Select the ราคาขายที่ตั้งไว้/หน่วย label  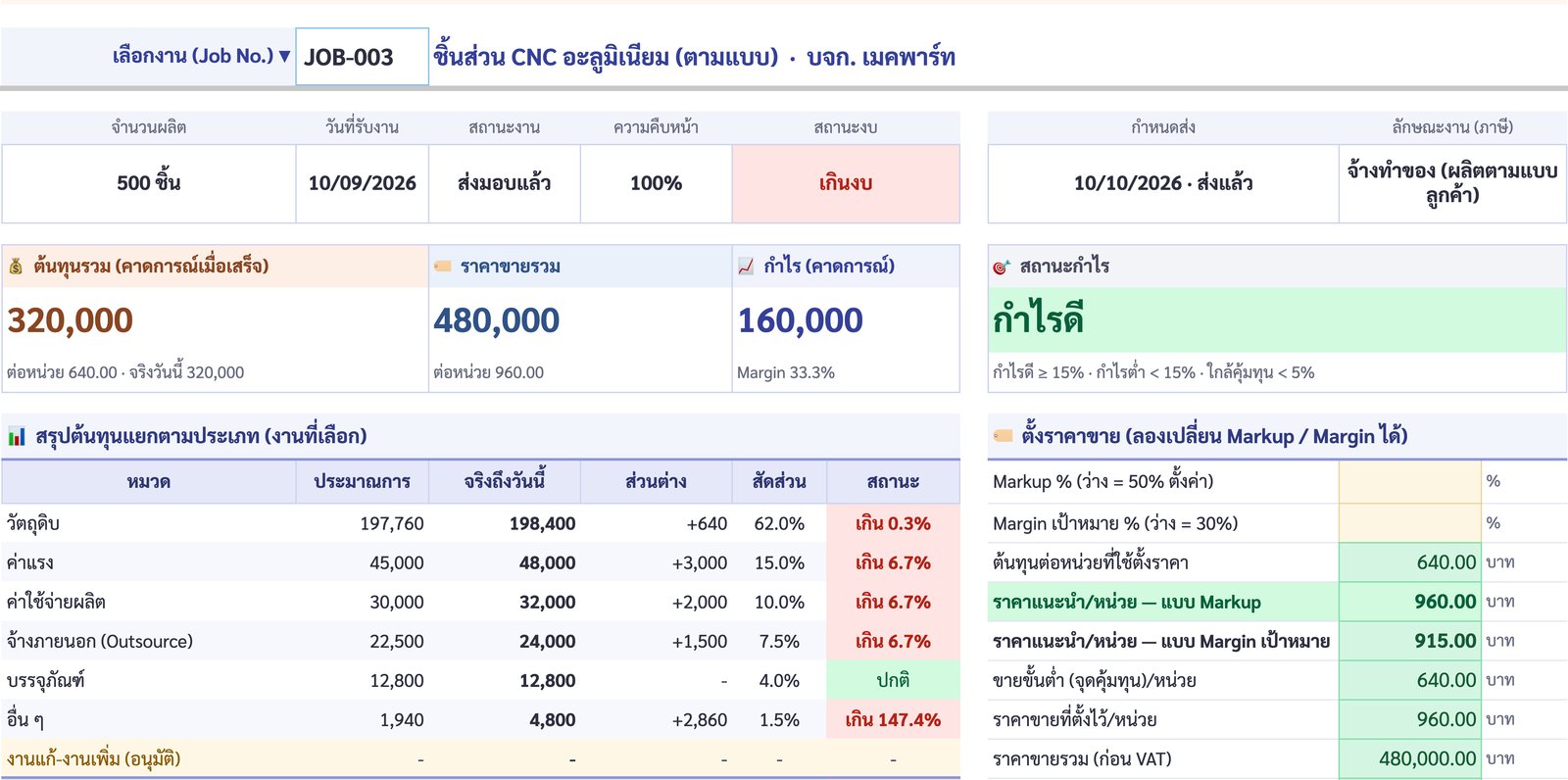point(1075,719)
